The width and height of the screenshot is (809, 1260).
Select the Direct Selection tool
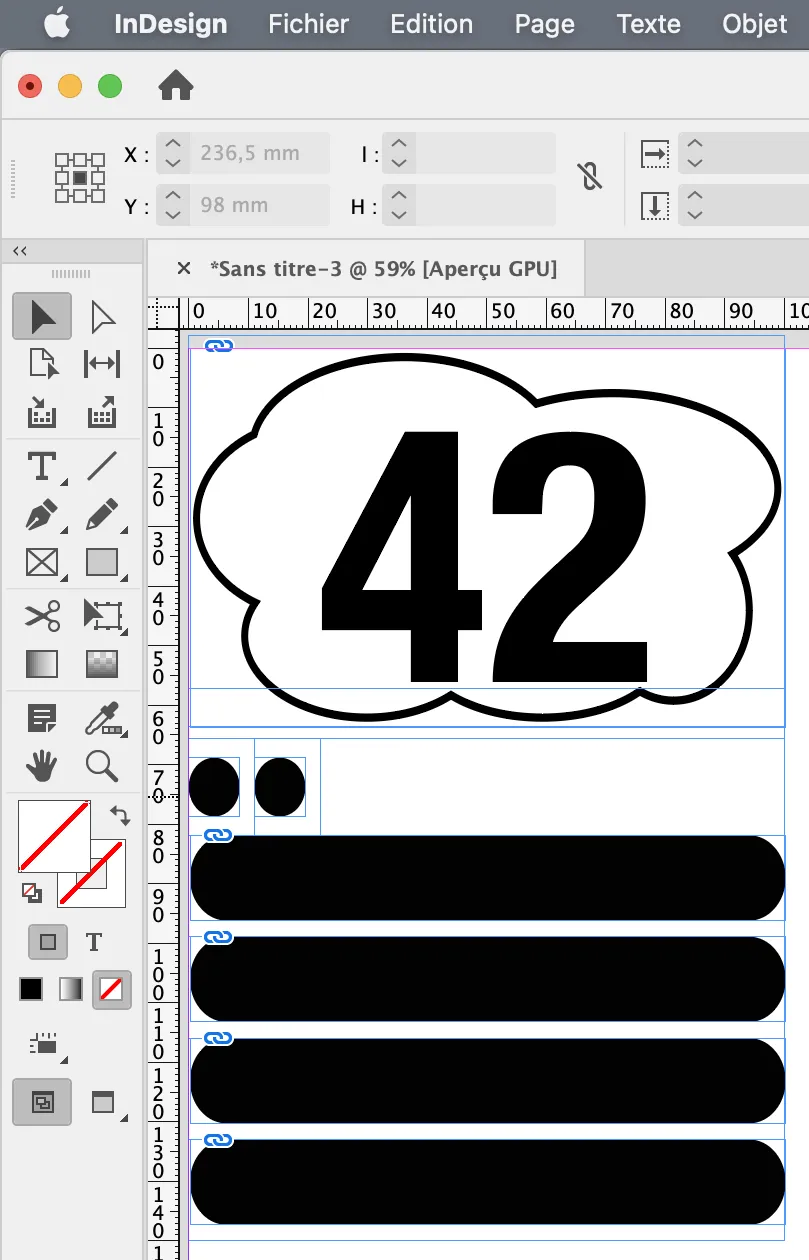tap(102, 317)
